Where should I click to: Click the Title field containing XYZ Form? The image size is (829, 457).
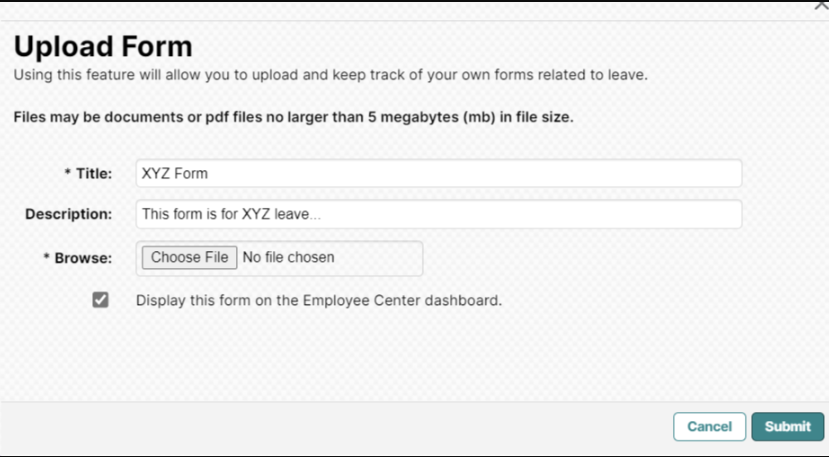click(439, 173)
